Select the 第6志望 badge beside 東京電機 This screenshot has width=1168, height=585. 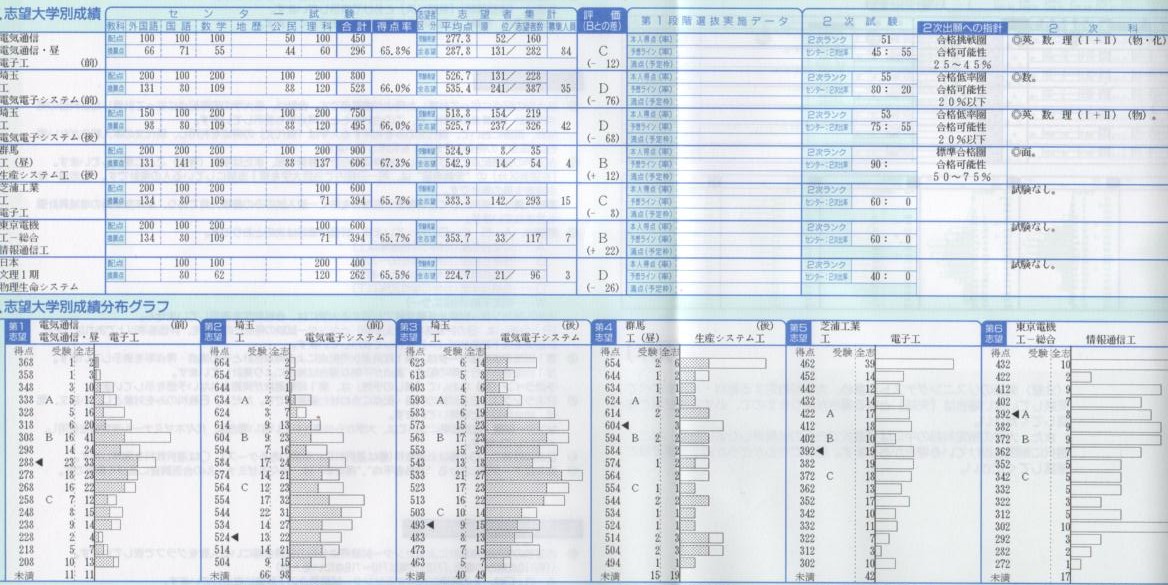click(x=993, y=331)
